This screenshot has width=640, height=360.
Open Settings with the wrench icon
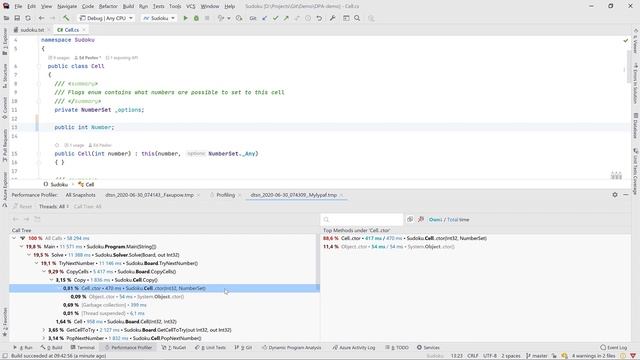pos(333,18)
